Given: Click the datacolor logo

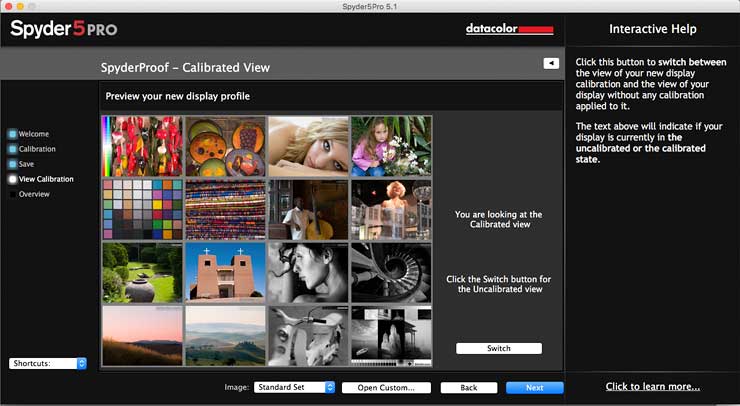Looking at the screenshot, I should pos(510,29).
